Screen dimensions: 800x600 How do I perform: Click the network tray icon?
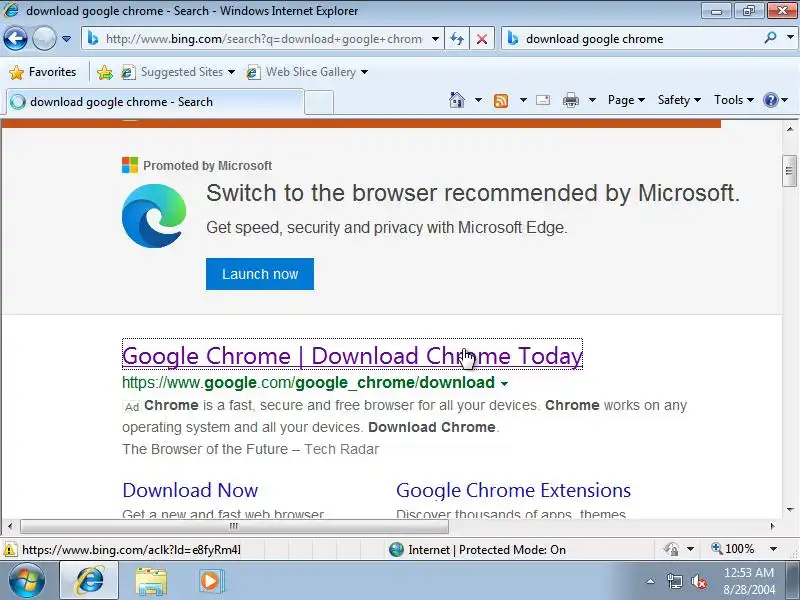point(674,581)
